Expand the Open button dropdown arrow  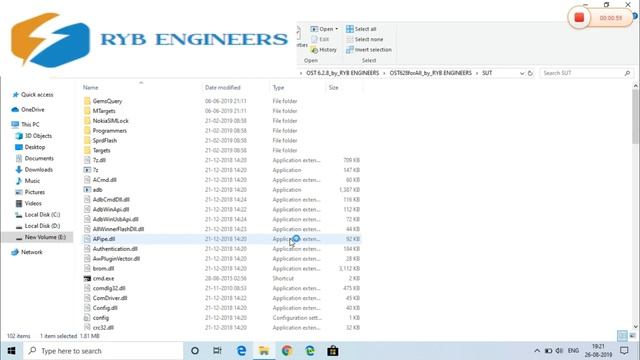pos(337,29)
